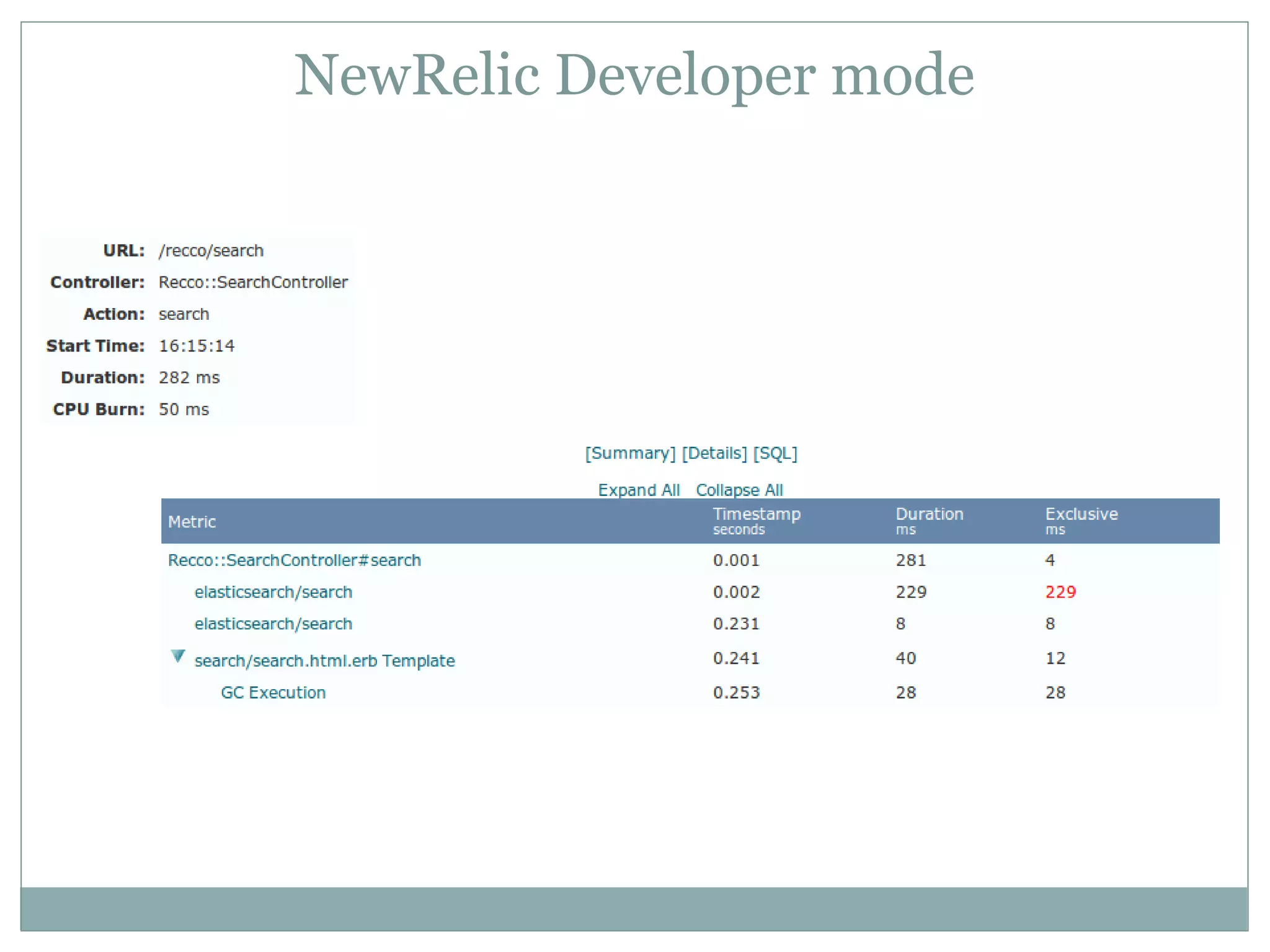
Task: Open Recco::SearchController#search metric
Action: [295, 560]
